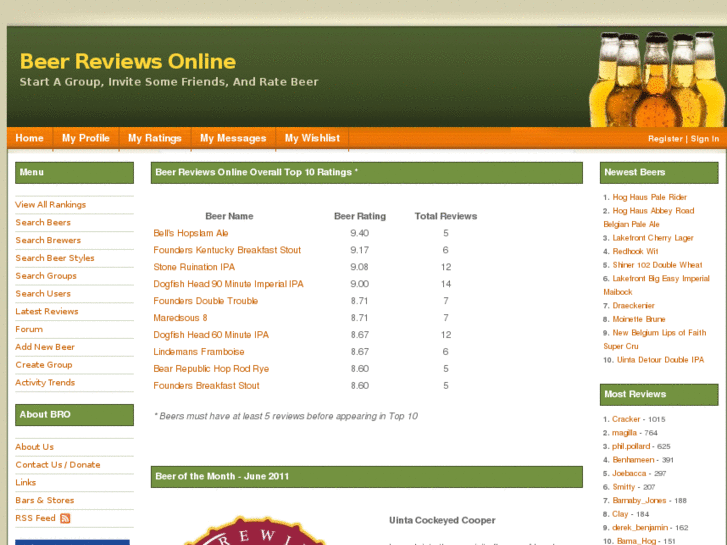This screenshot has height=545, width=727.
Task: Open My Ratings tab
Action: pos(155,138)
